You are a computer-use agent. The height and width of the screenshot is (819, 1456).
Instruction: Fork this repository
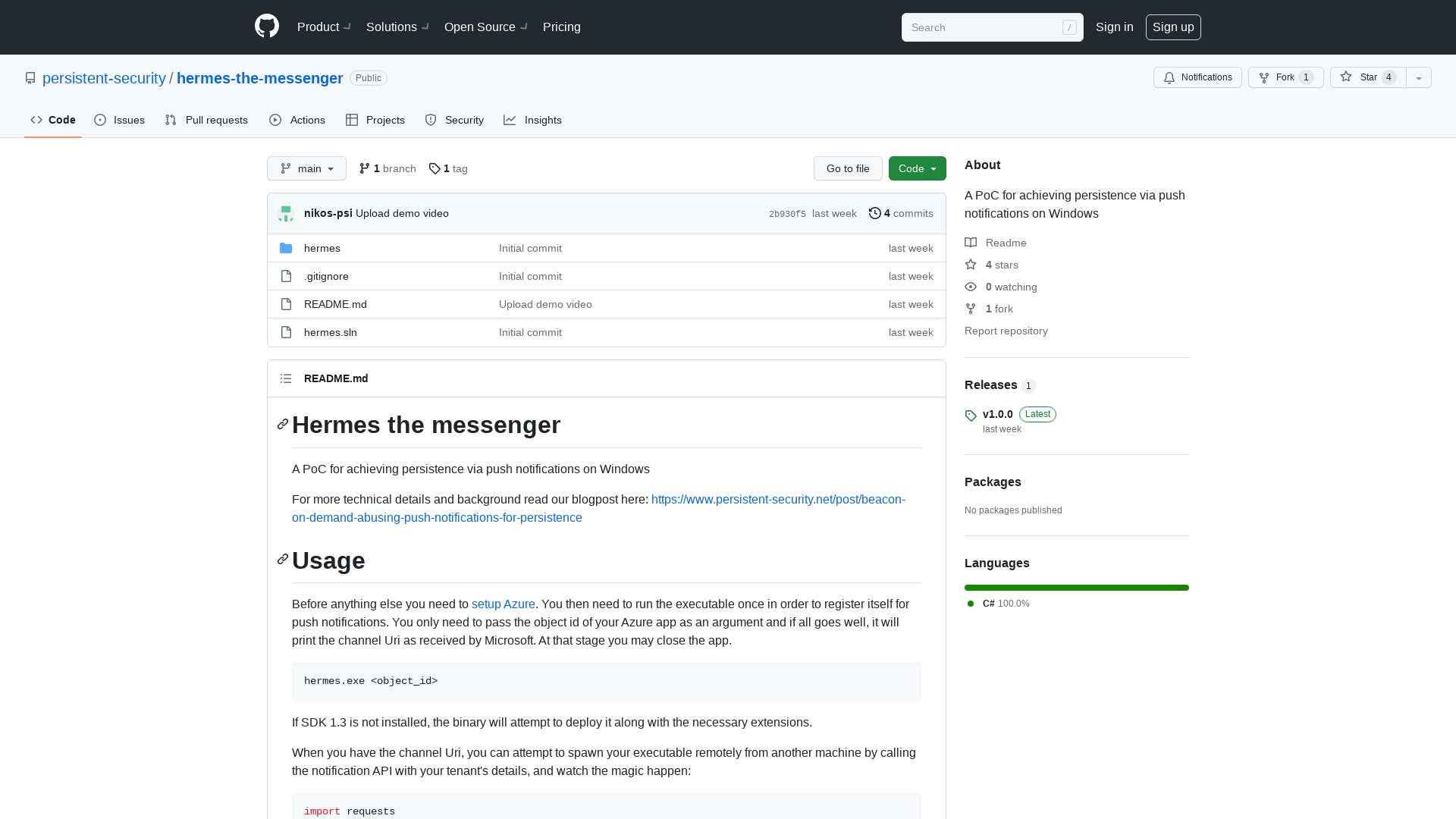(1285, 77)
